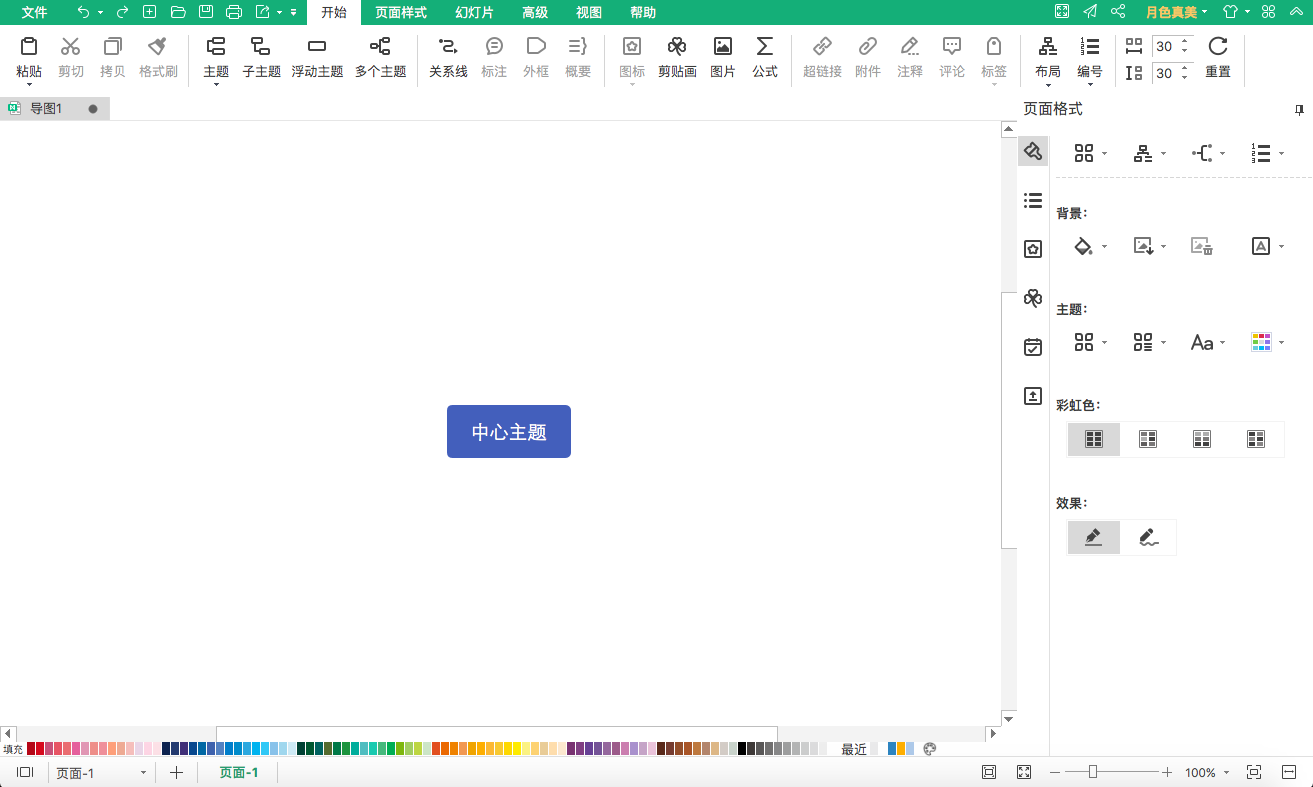Open the 幻灯片 tab
Image resolution: width=1313 pixels, height=787 pixels.
[x=474, y=13]
